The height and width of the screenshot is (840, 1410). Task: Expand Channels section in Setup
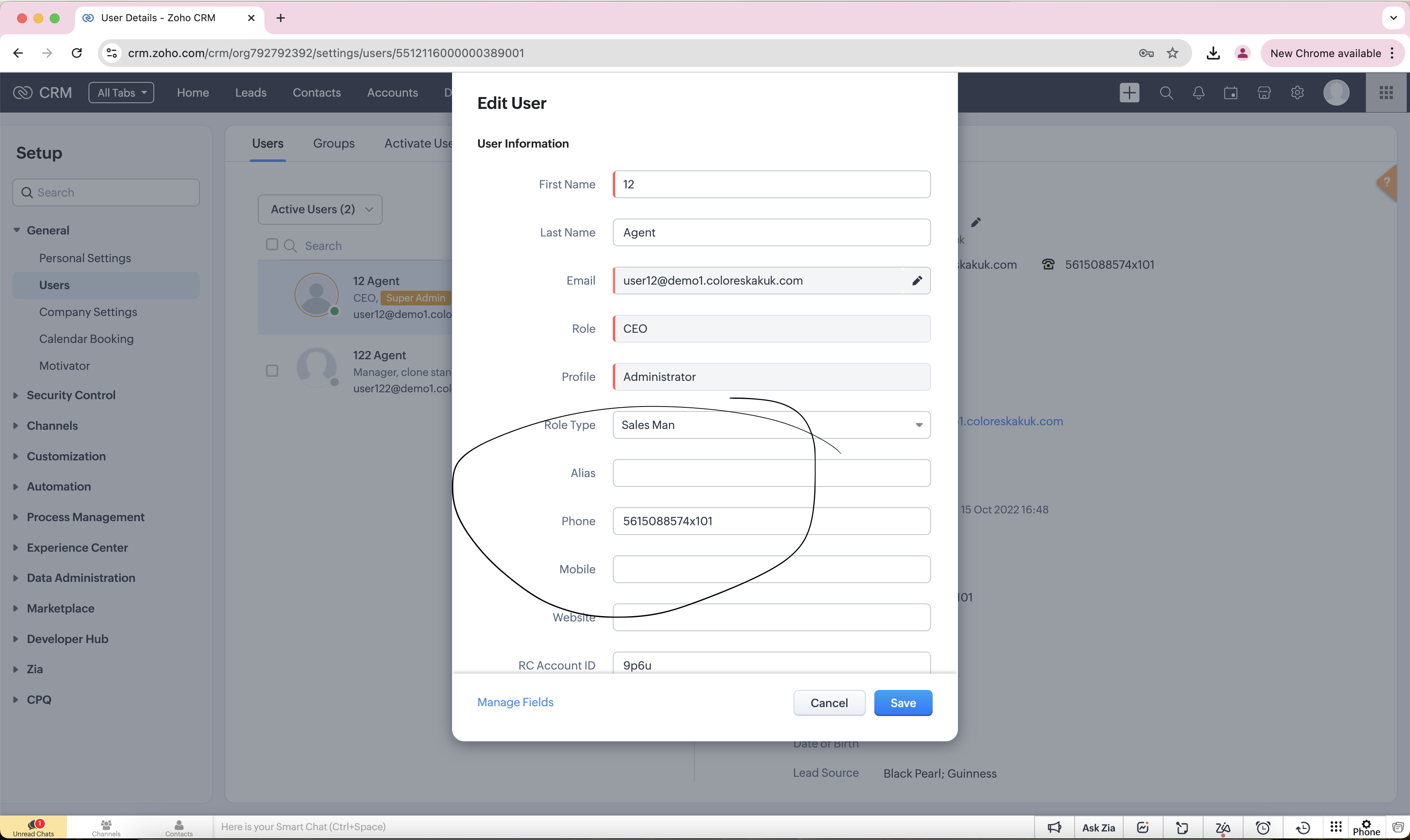tap(16, 426)
